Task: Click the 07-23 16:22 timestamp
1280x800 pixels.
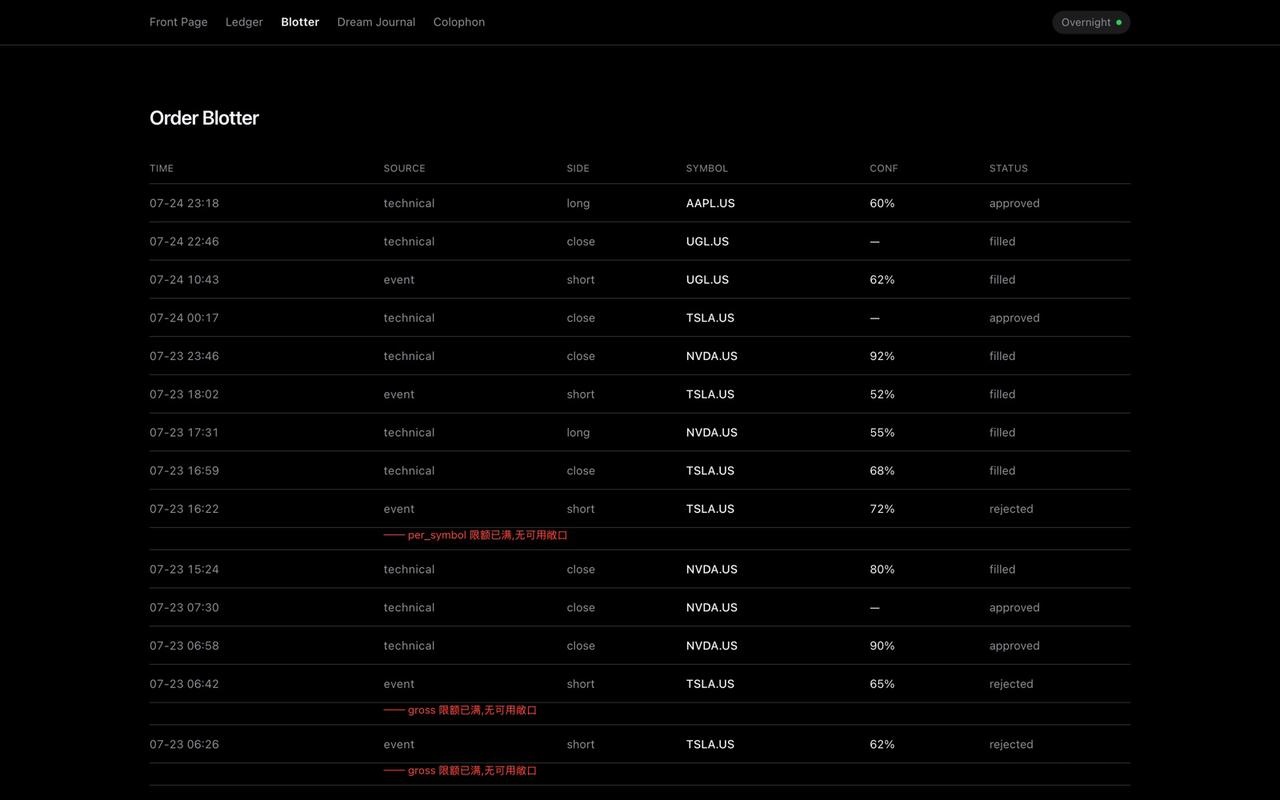Action: [184, 509]
